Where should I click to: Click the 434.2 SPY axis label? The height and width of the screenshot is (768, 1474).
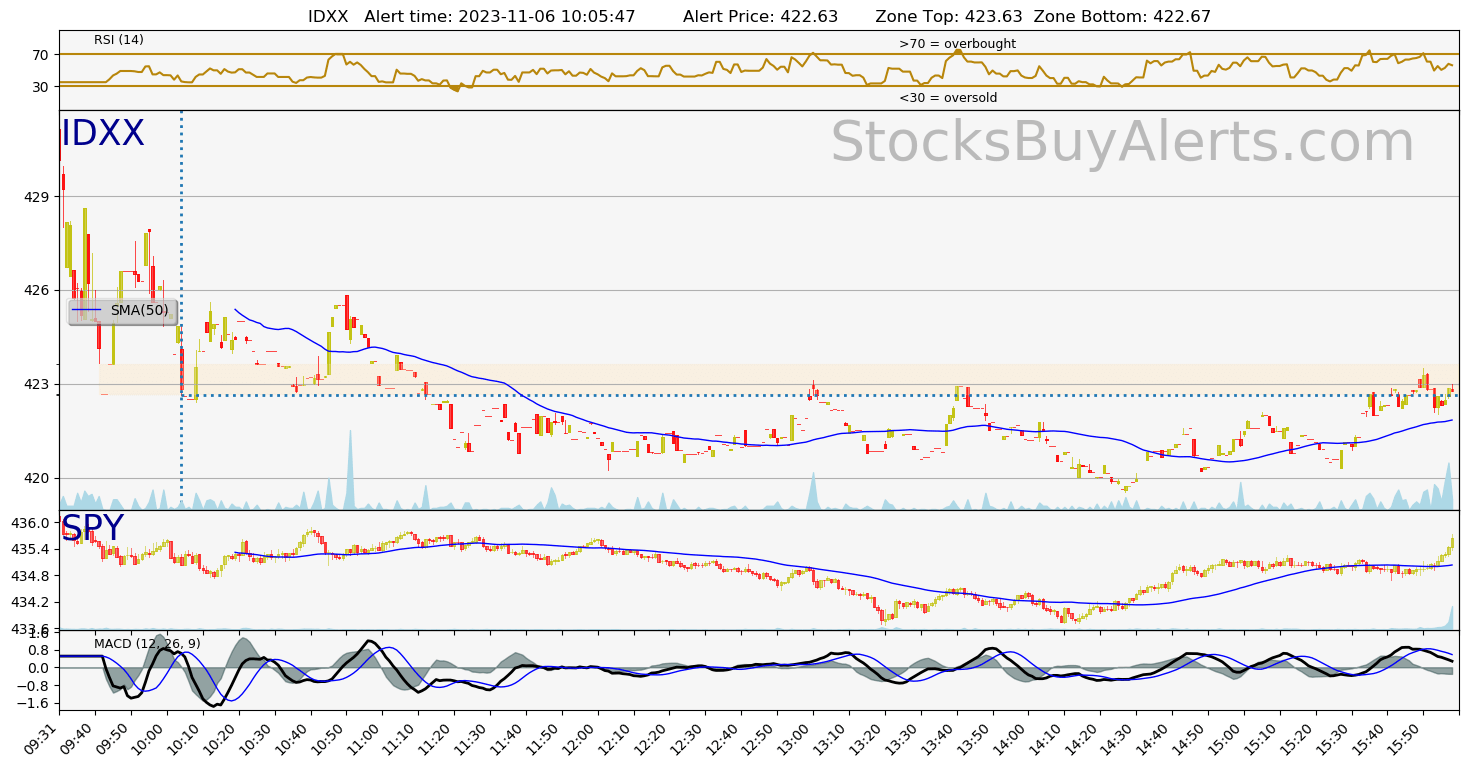click(32, 602)
